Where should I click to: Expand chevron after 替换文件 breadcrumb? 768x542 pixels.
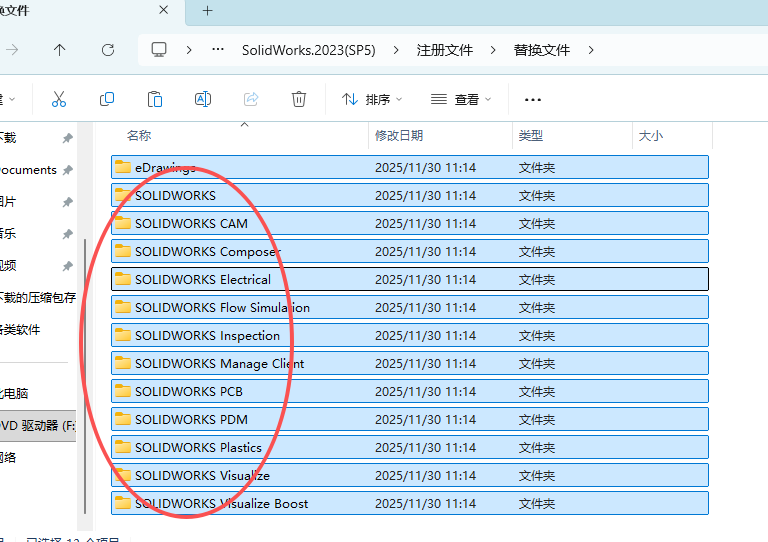click(x=591, y=50)
